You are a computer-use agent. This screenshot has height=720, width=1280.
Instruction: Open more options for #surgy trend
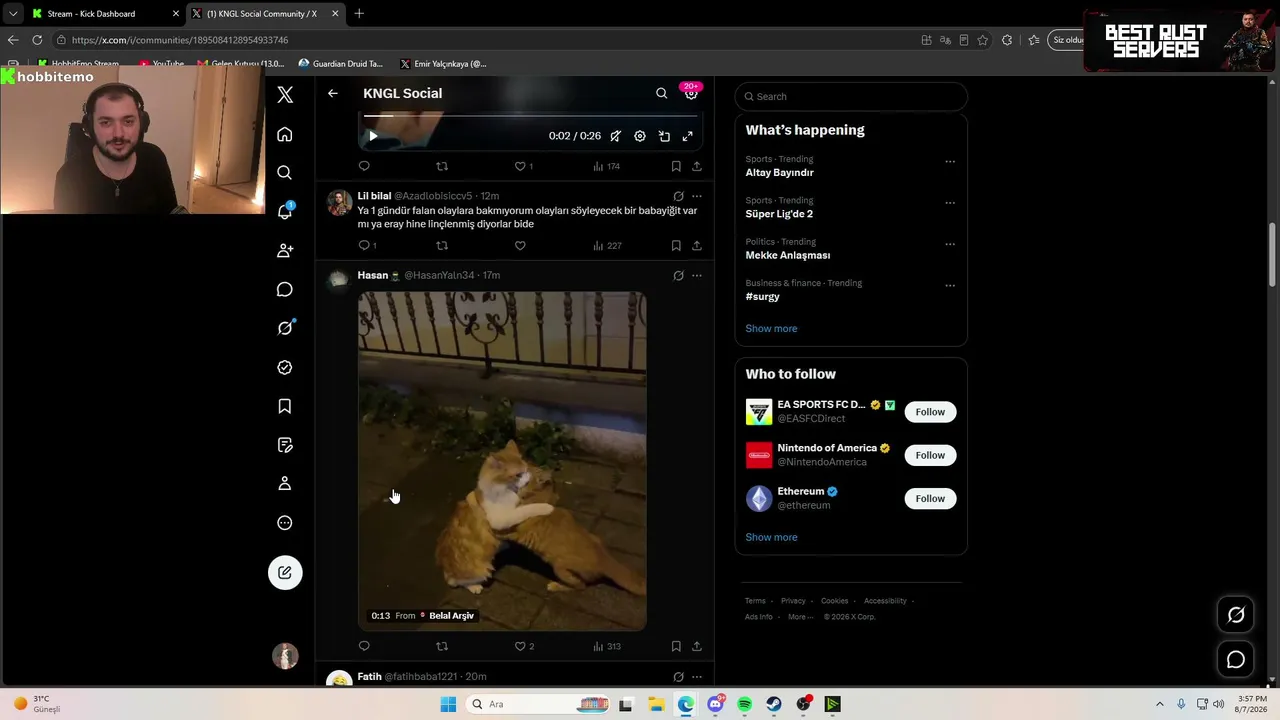click(950, 285)
